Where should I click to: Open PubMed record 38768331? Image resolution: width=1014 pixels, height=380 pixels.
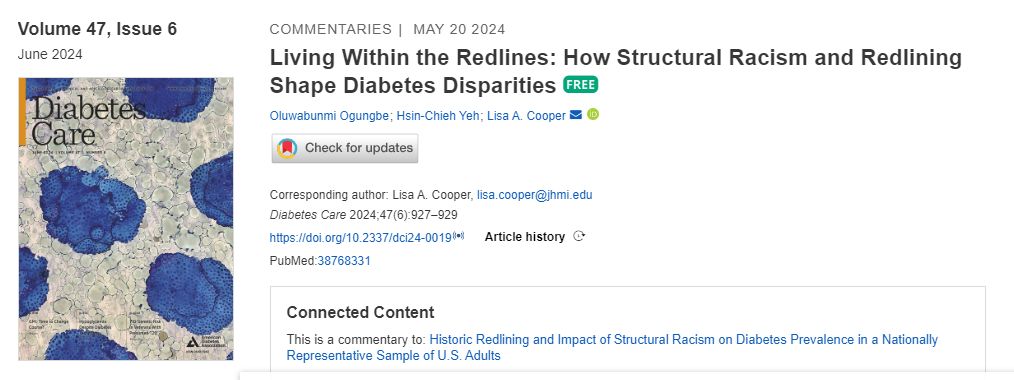click(x=344, y=261)
